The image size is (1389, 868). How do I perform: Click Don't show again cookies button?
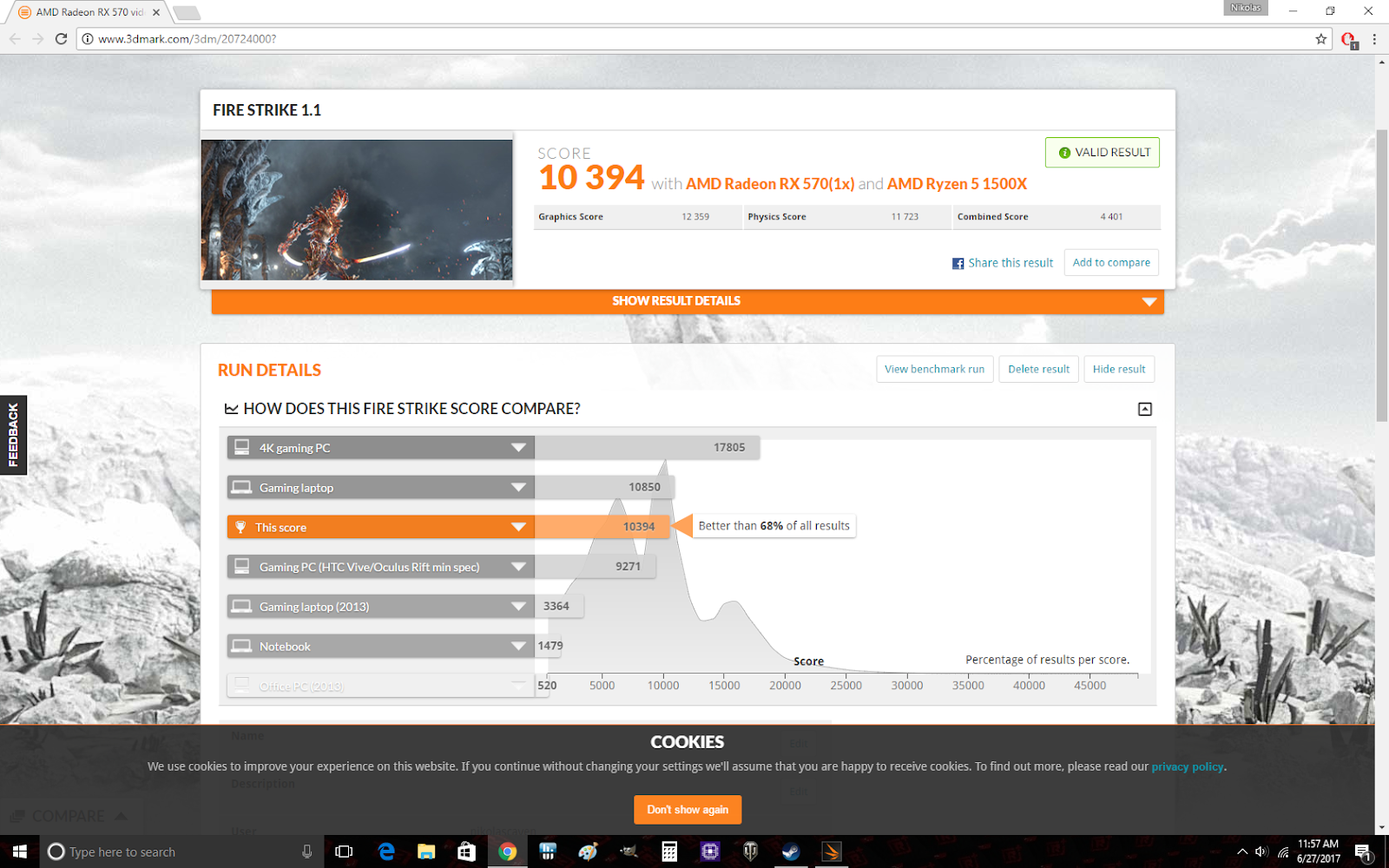point(688,810)
